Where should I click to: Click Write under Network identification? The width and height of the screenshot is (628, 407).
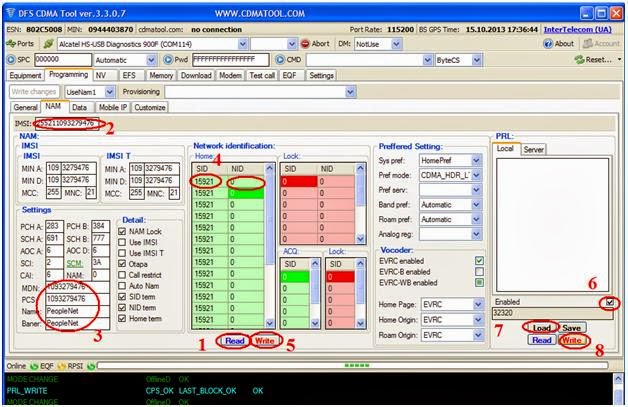coord(264,341)
